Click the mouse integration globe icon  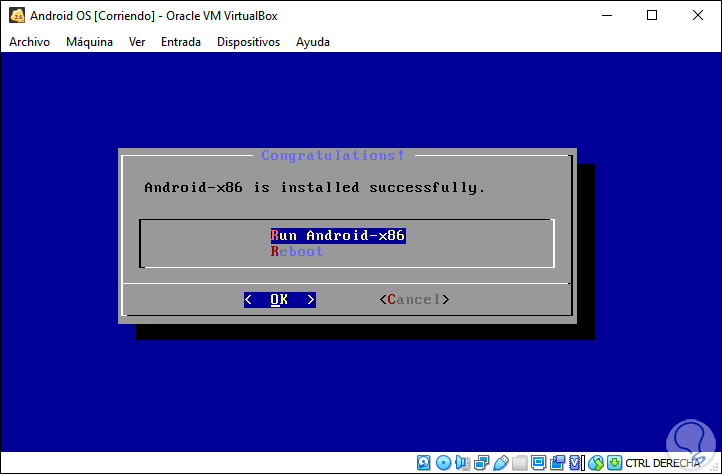coord(596,462)
